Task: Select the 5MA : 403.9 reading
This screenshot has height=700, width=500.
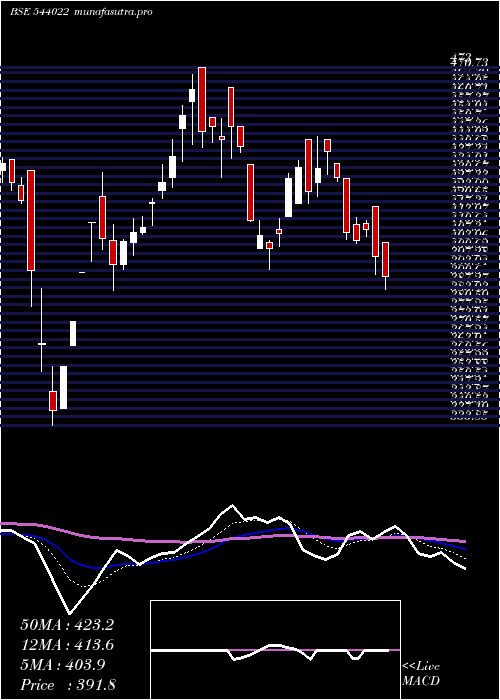Action: 63,665
